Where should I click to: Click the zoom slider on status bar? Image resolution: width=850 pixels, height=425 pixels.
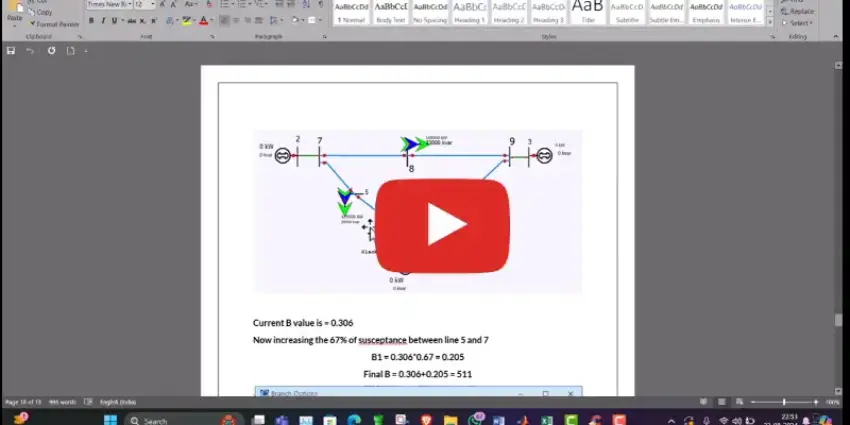(x=784, y=402)
